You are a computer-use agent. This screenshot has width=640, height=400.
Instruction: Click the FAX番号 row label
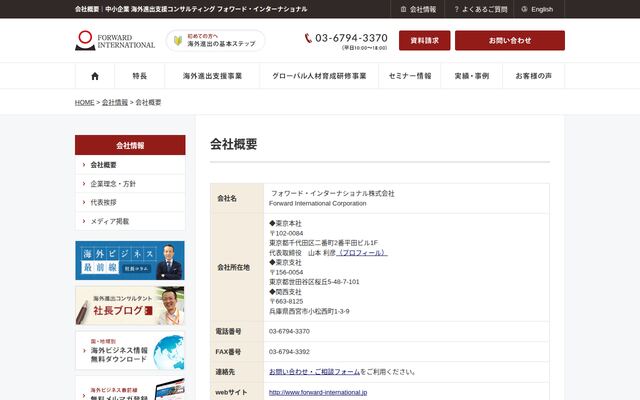[228, 352]
